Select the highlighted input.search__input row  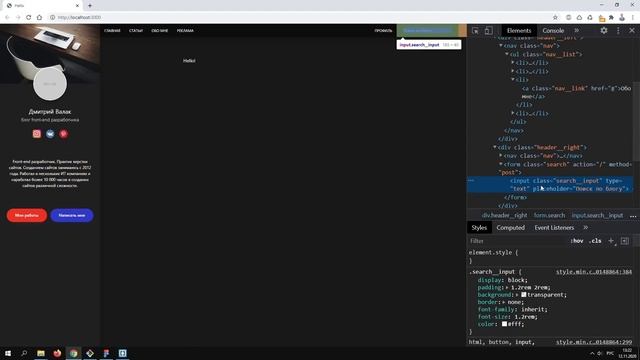point(550,184)
